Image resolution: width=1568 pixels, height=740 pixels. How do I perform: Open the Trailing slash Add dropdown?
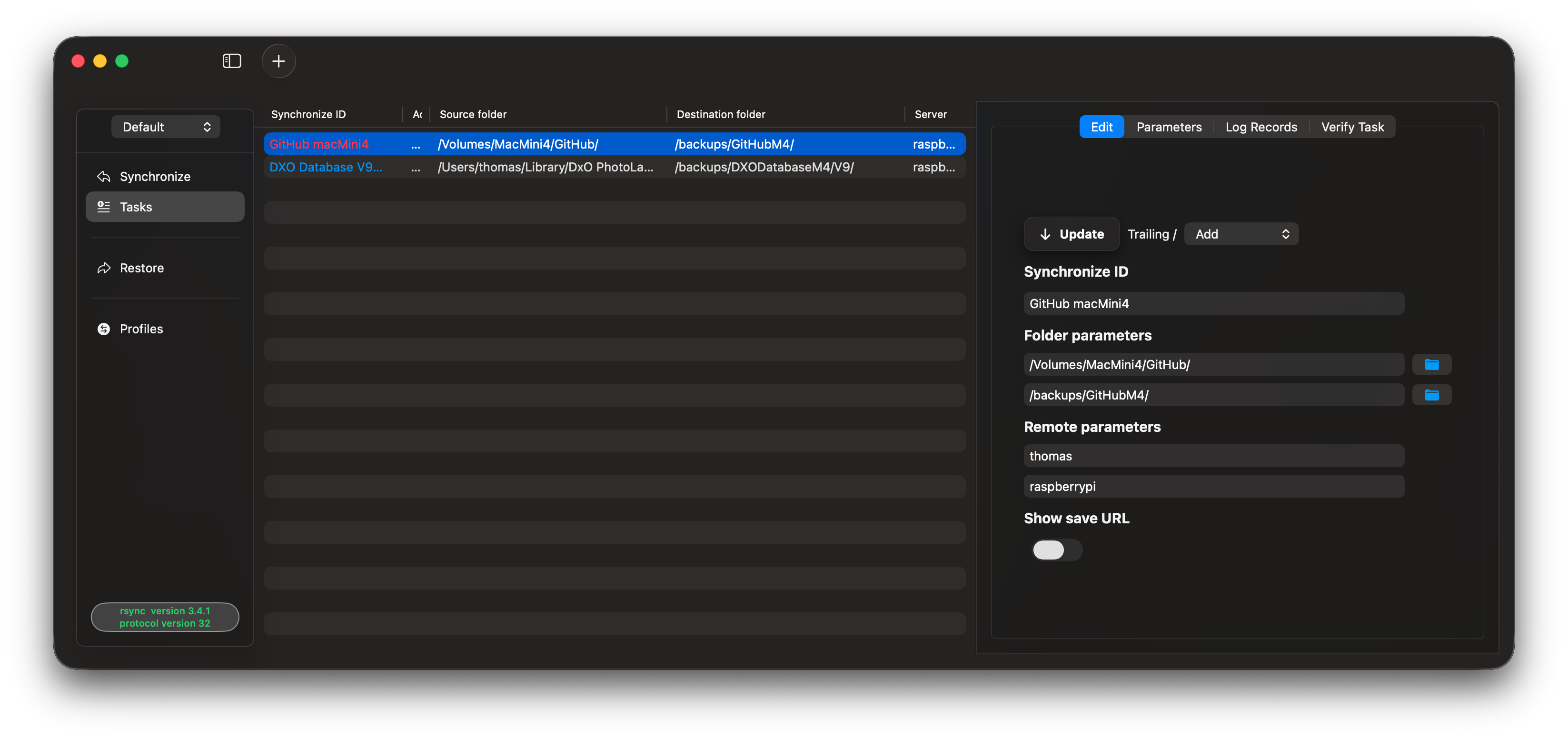[x=1241, y=234]
